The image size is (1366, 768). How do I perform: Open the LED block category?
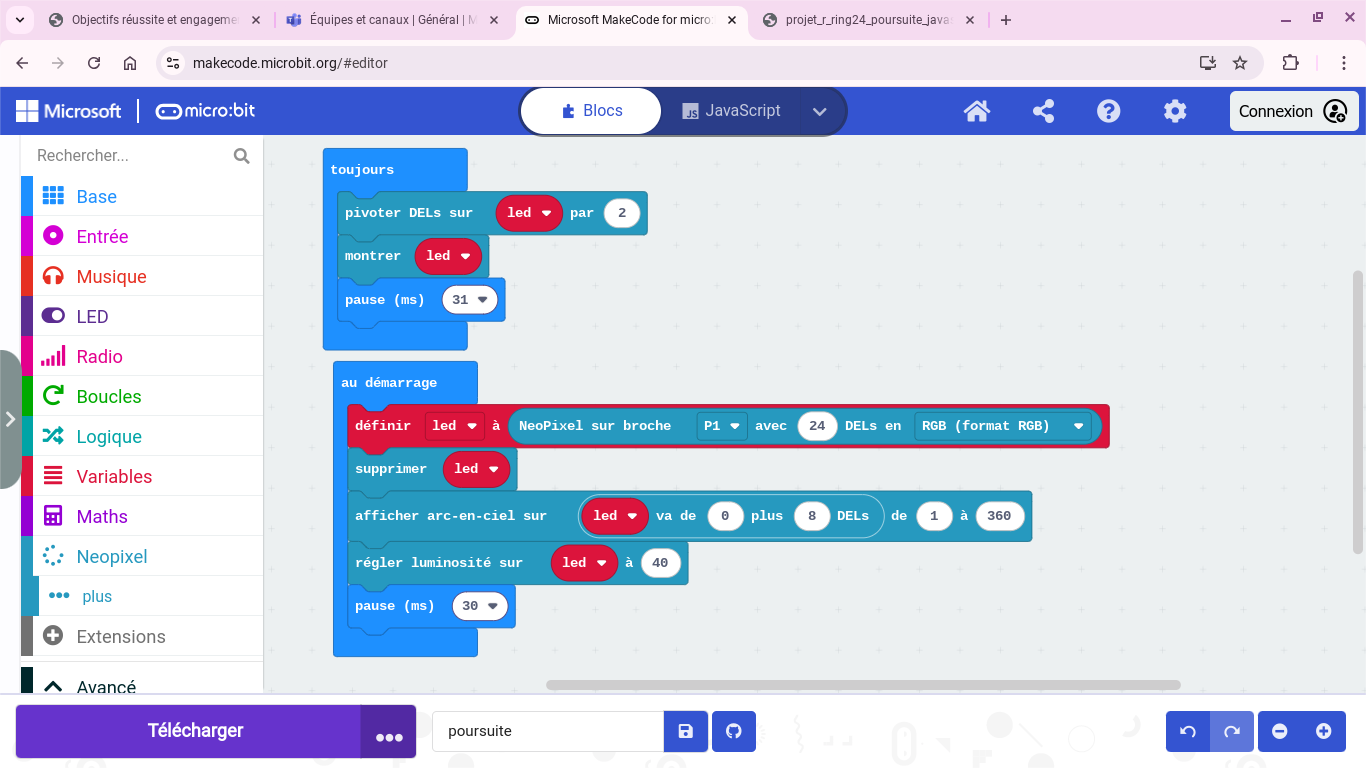(x=142, y=316)
